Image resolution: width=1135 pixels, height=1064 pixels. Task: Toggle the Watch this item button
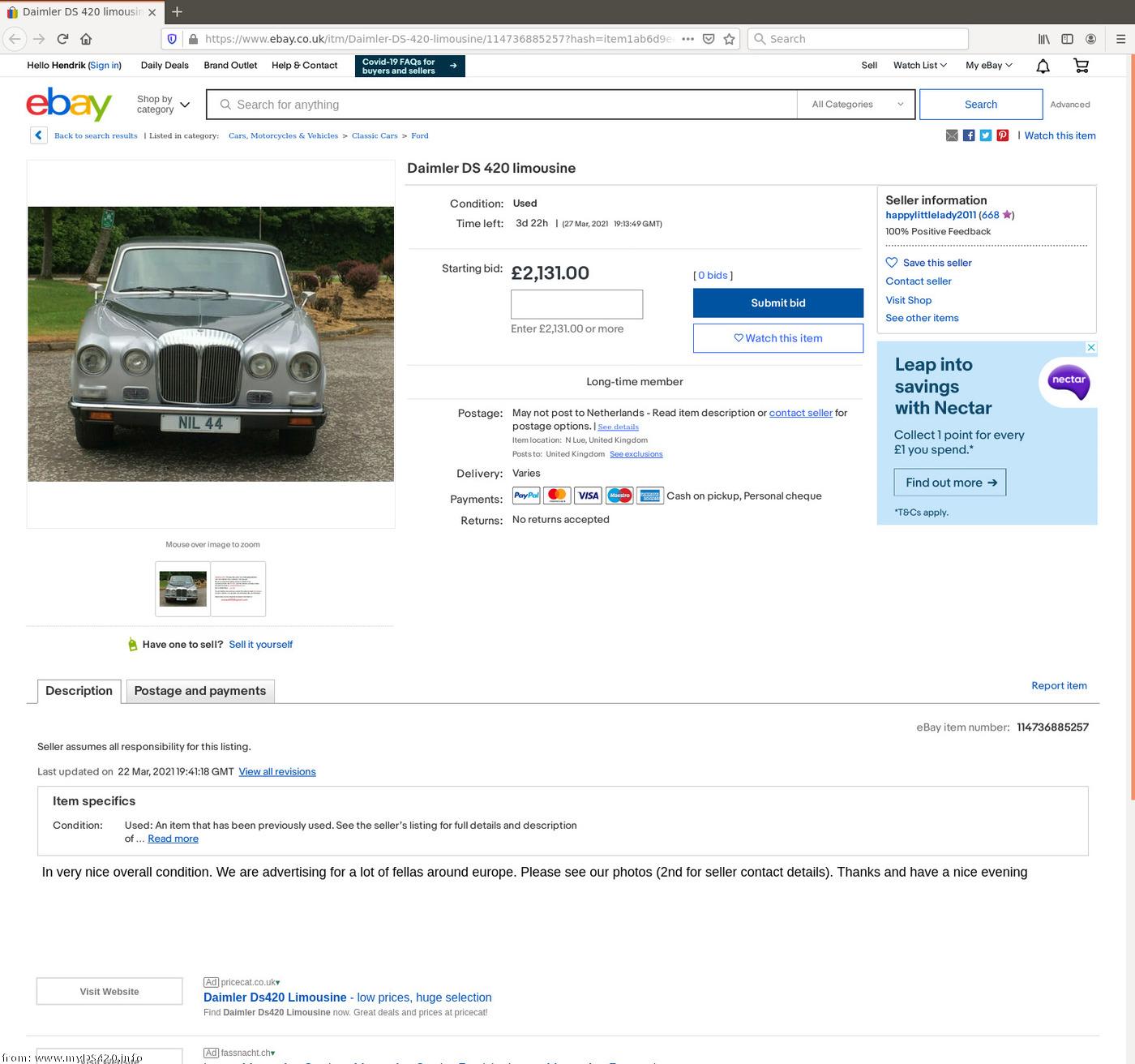(x=777, y=338)
